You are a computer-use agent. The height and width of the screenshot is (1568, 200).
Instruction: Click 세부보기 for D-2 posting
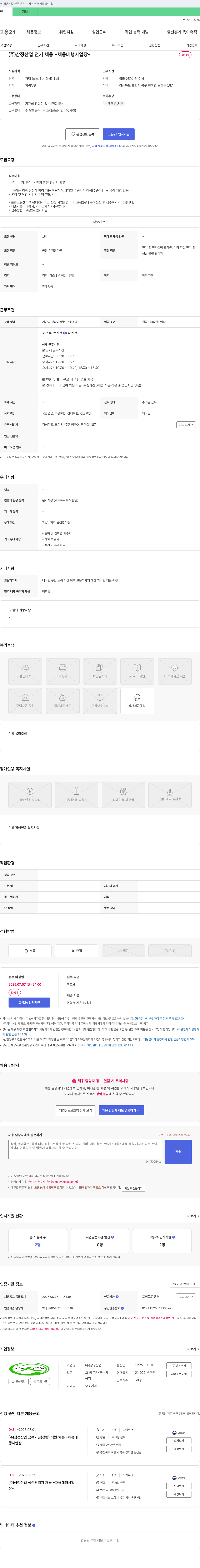coord(179,1494)
